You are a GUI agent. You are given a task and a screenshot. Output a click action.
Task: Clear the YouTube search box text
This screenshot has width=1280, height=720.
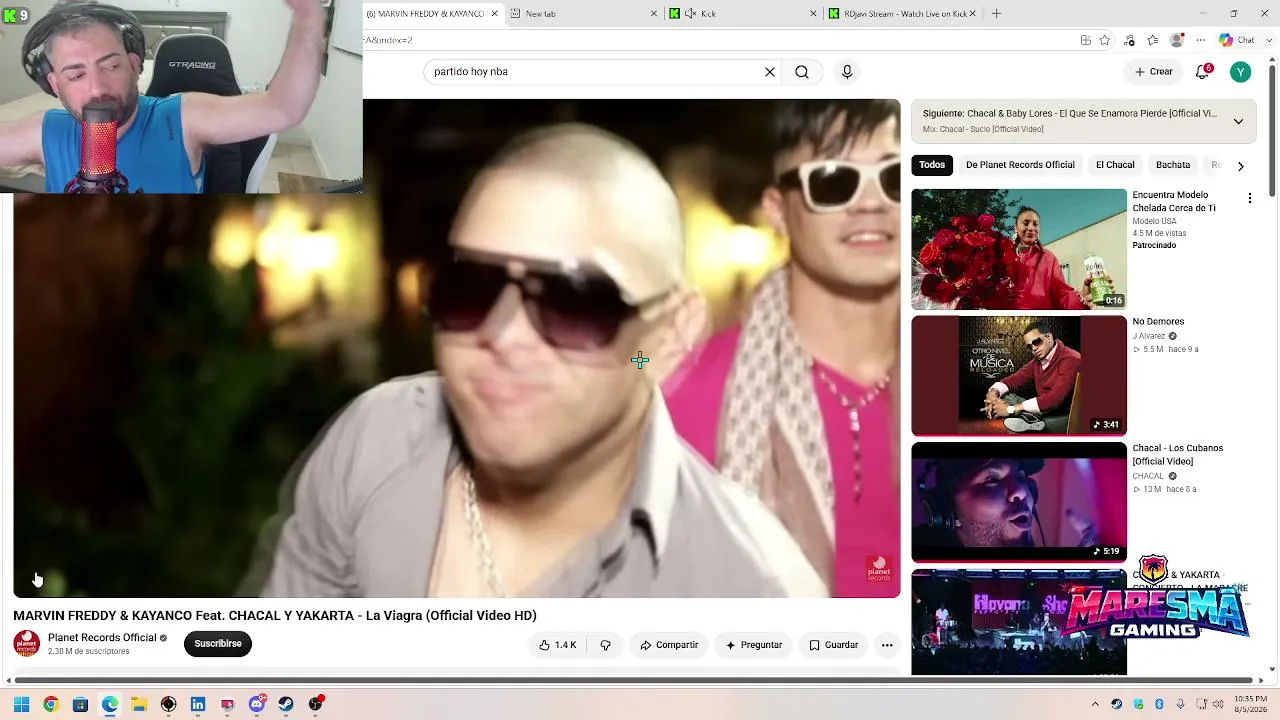pos(770,72)
